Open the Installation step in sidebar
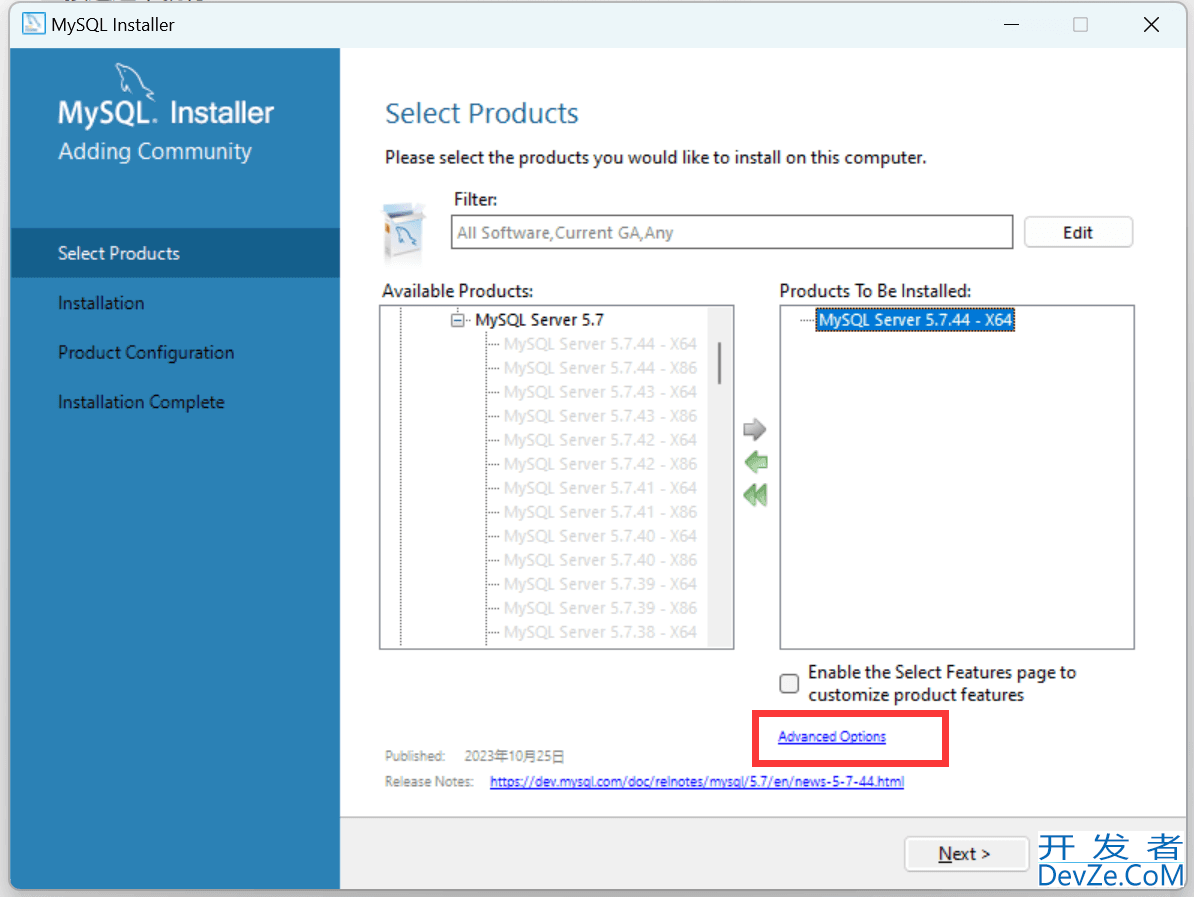The height and width of the screenshot is (897, 1194). 101,303
